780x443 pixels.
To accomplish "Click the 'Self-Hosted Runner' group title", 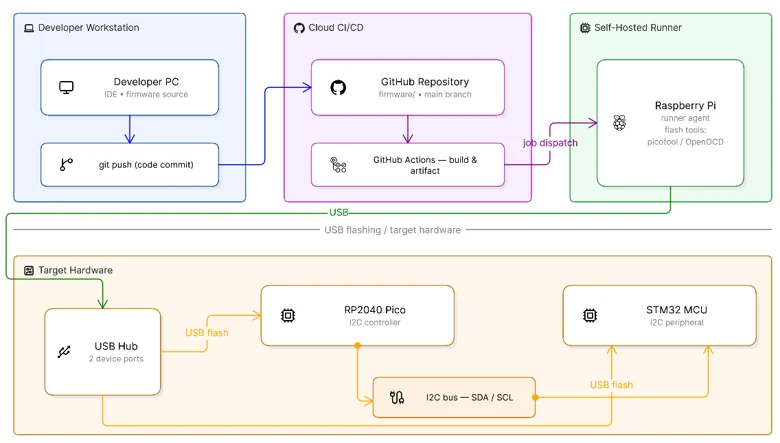I will (638, 28).
